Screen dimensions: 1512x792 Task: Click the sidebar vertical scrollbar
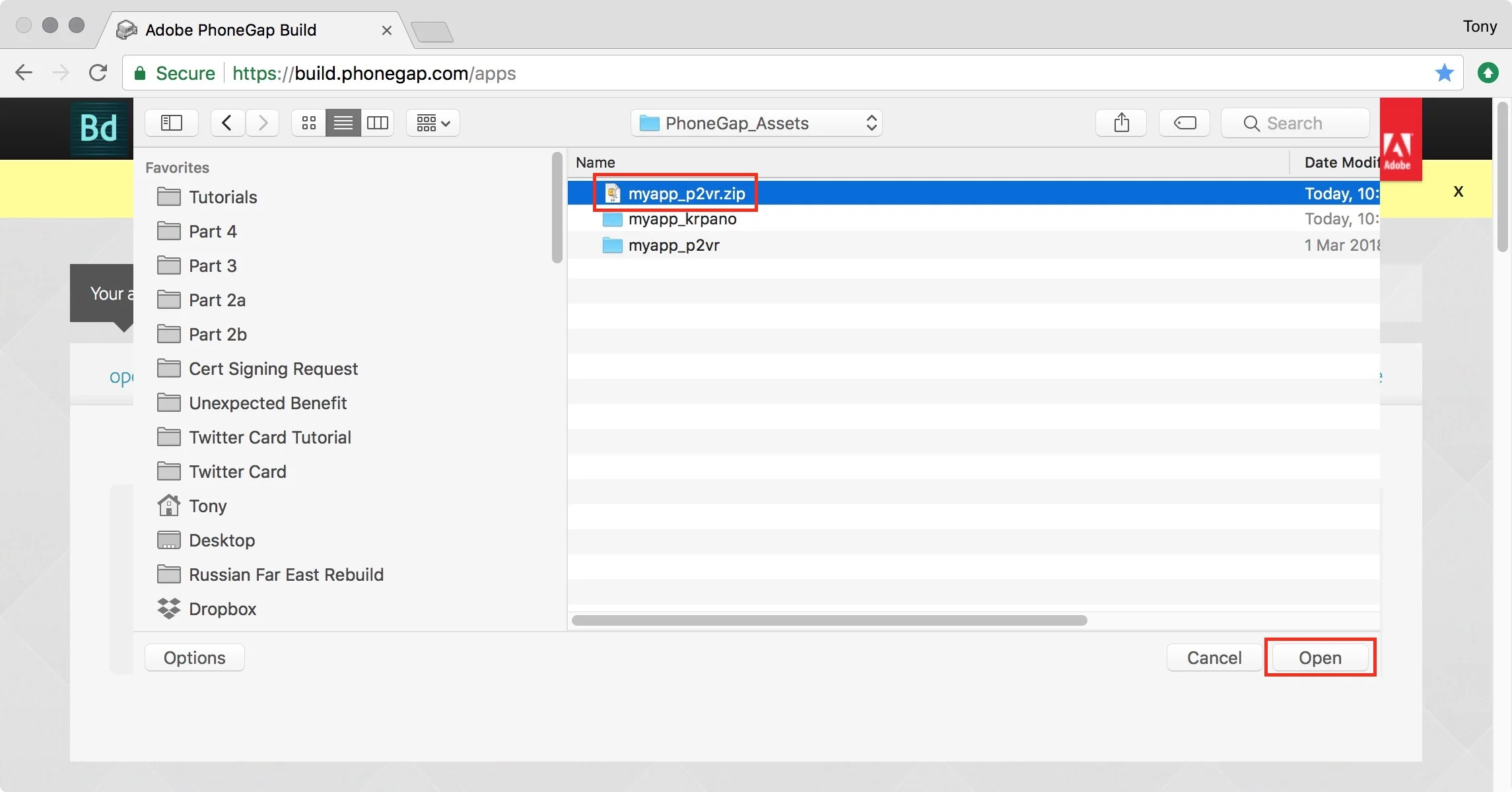point(557,207)
